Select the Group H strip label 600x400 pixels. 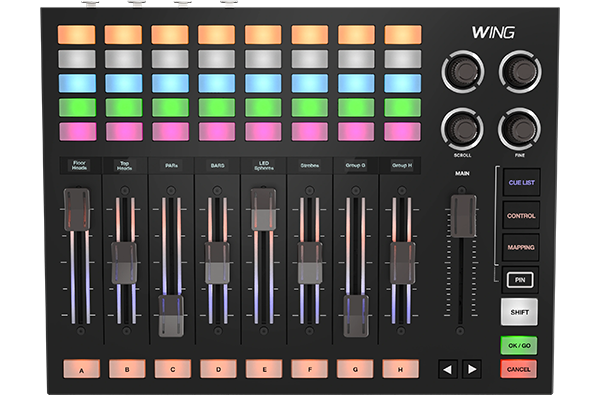pos(402,165)
